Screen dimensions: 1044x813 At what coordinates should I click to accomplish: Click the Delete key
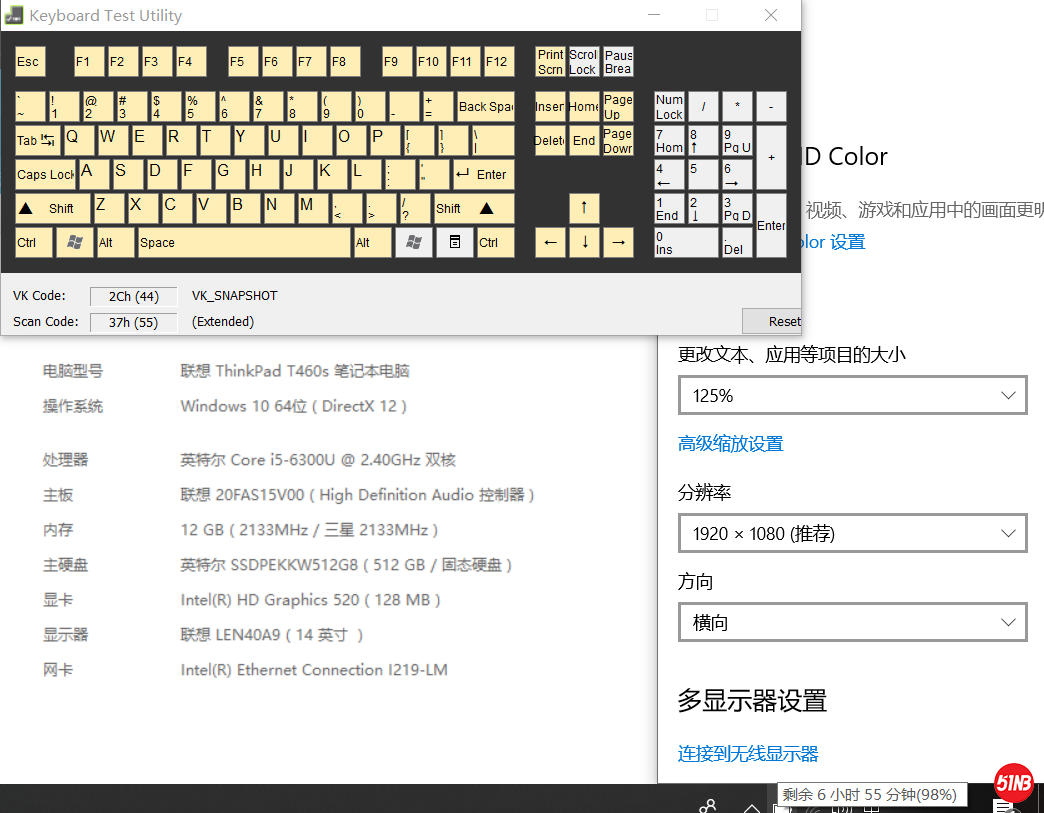pyautogui.click(x=550, y=140)
